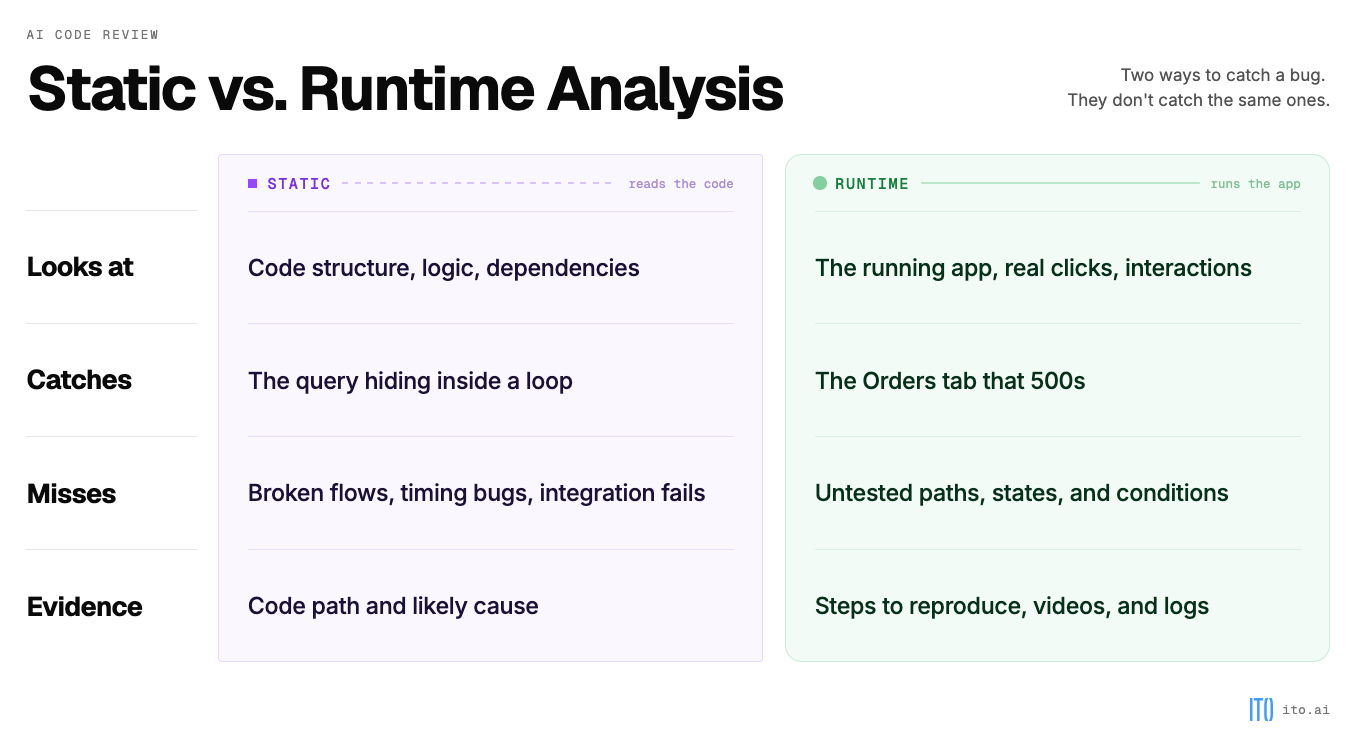The image size is (1362, 751).
Task: Select the 'Misses' row label
Action: (x=71, y=494)
